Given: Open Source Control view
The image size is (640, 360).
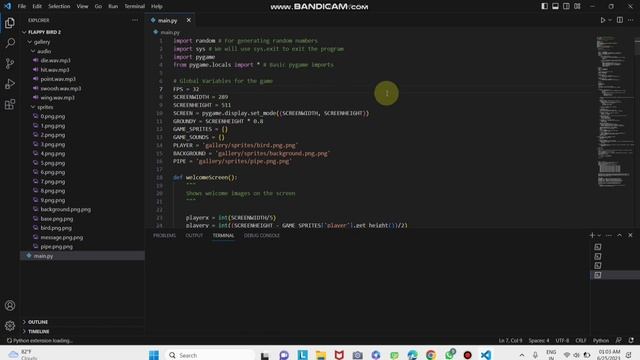Looking at the screenshot, I should pos(10,63).
